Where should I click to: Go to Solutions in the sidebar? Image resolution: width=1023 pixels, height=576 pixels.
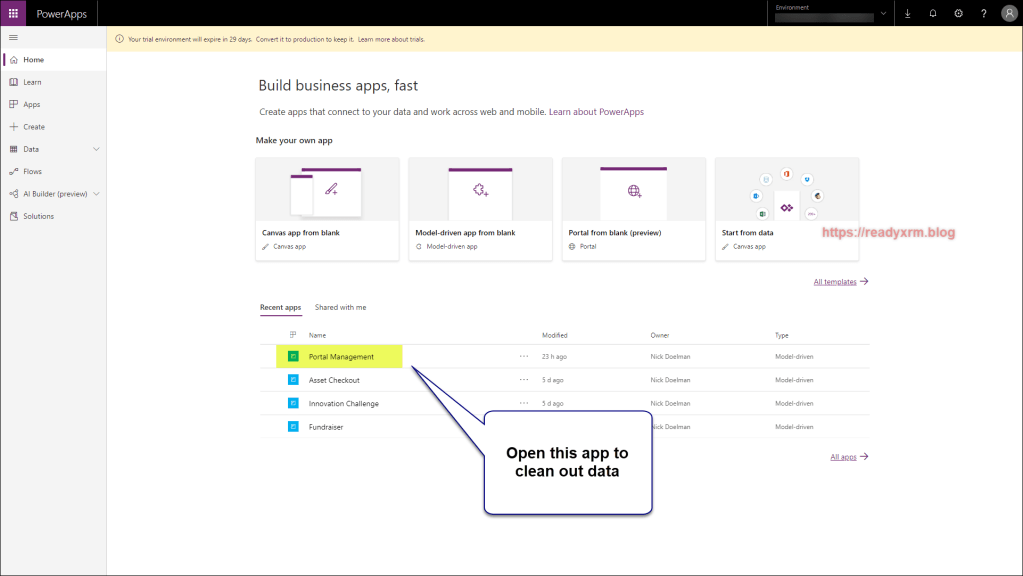point(38,216)
